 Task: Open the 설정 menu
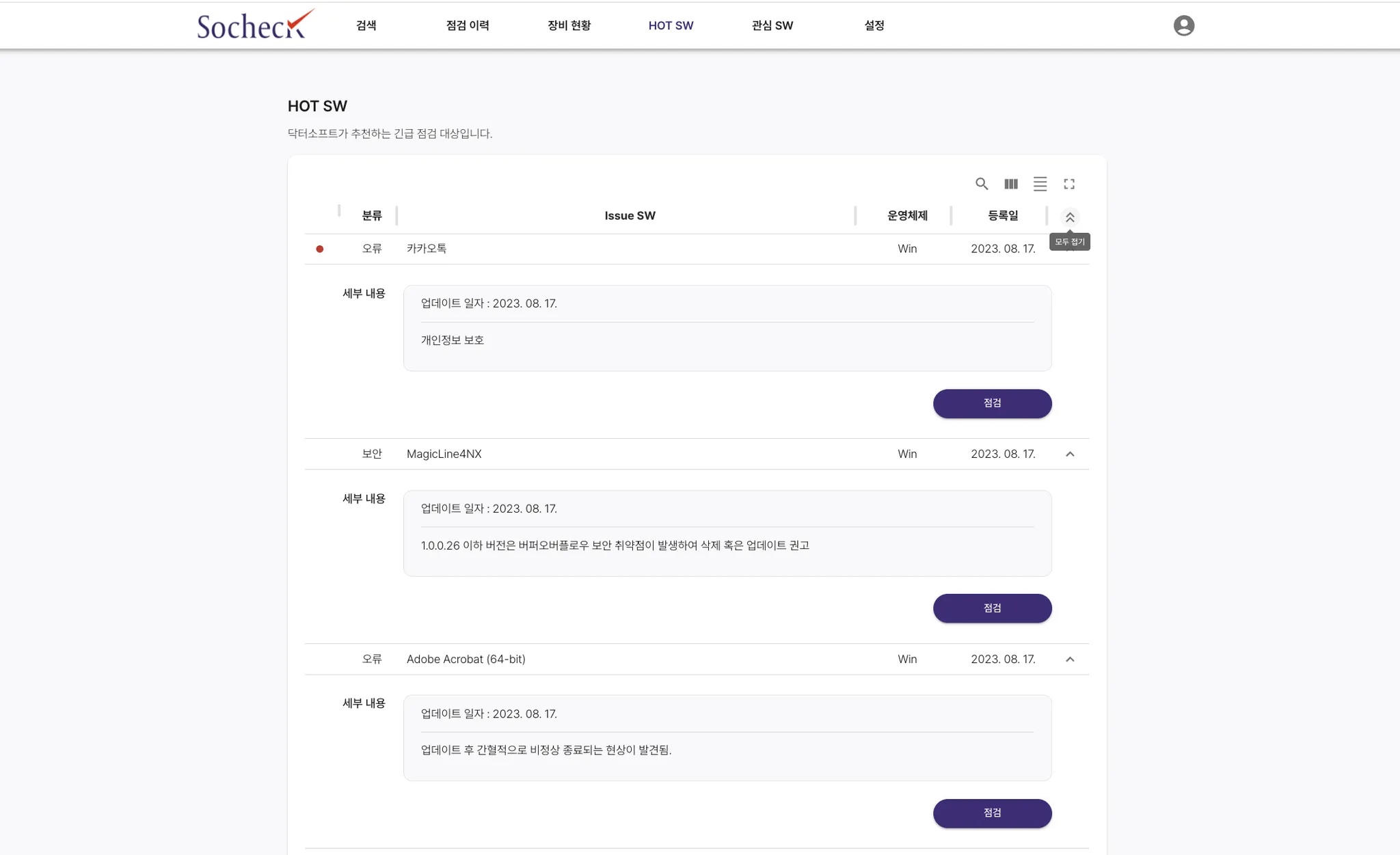click(874, 25)
